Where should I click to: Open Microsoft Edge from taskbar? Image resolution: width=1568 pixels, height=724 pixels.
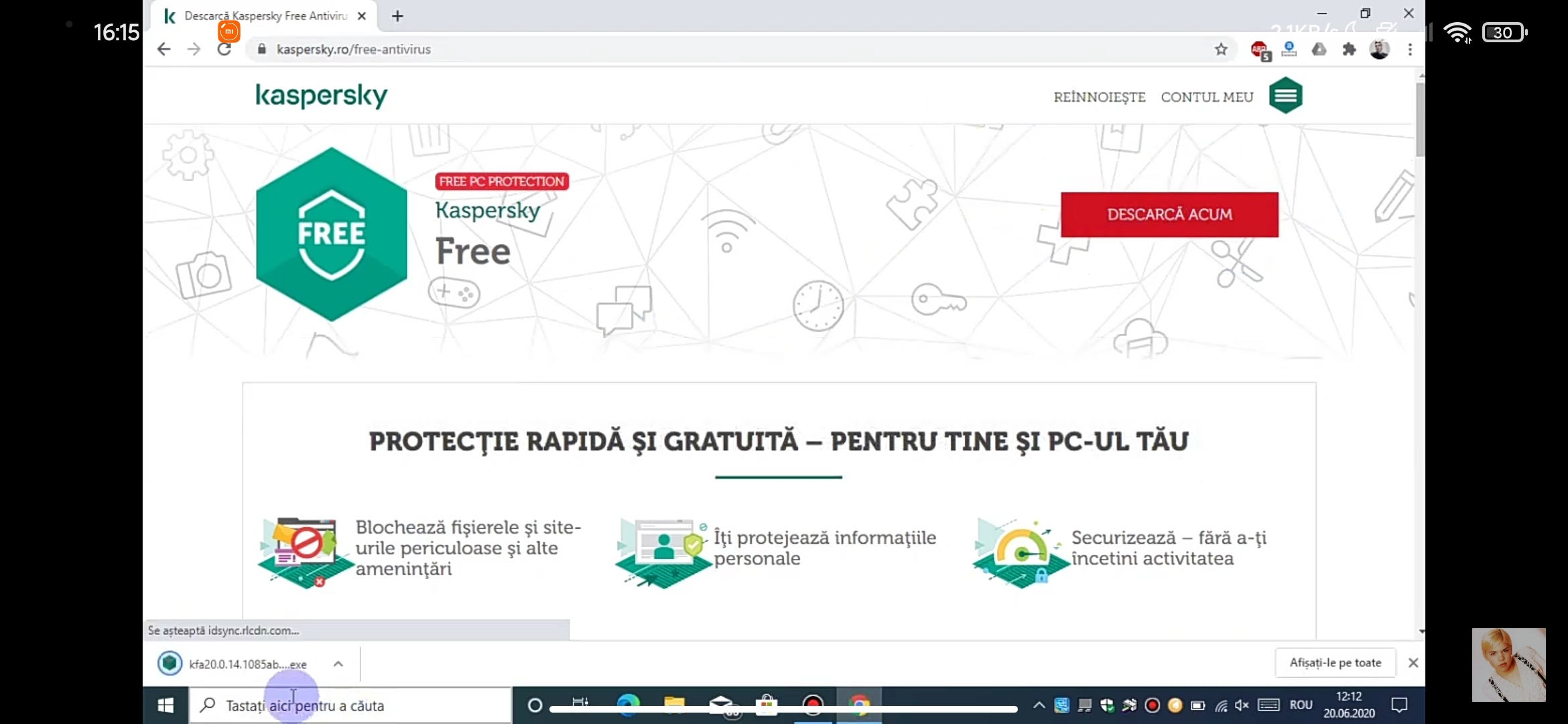[x=629, y=705]
